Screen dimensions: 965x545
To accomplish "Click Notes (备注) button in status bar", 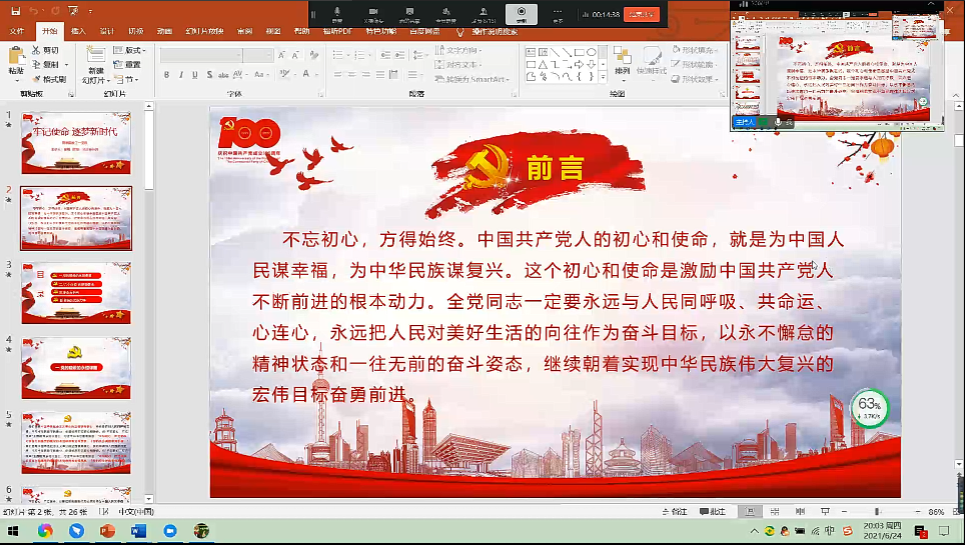I will click(676, 511).
